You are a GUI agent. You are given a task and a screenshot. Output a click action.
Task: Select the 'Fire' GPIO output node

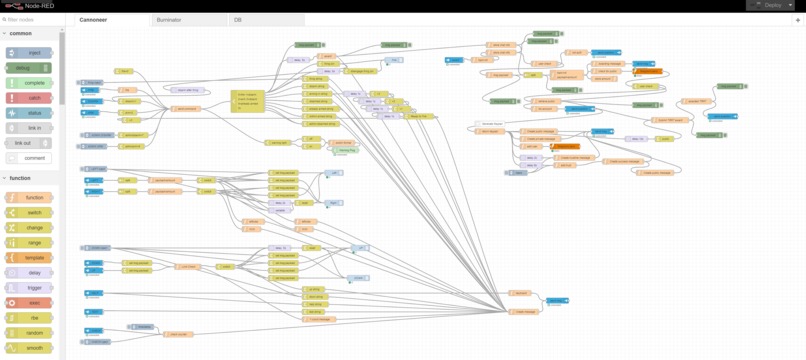click(x=394, y=60)
